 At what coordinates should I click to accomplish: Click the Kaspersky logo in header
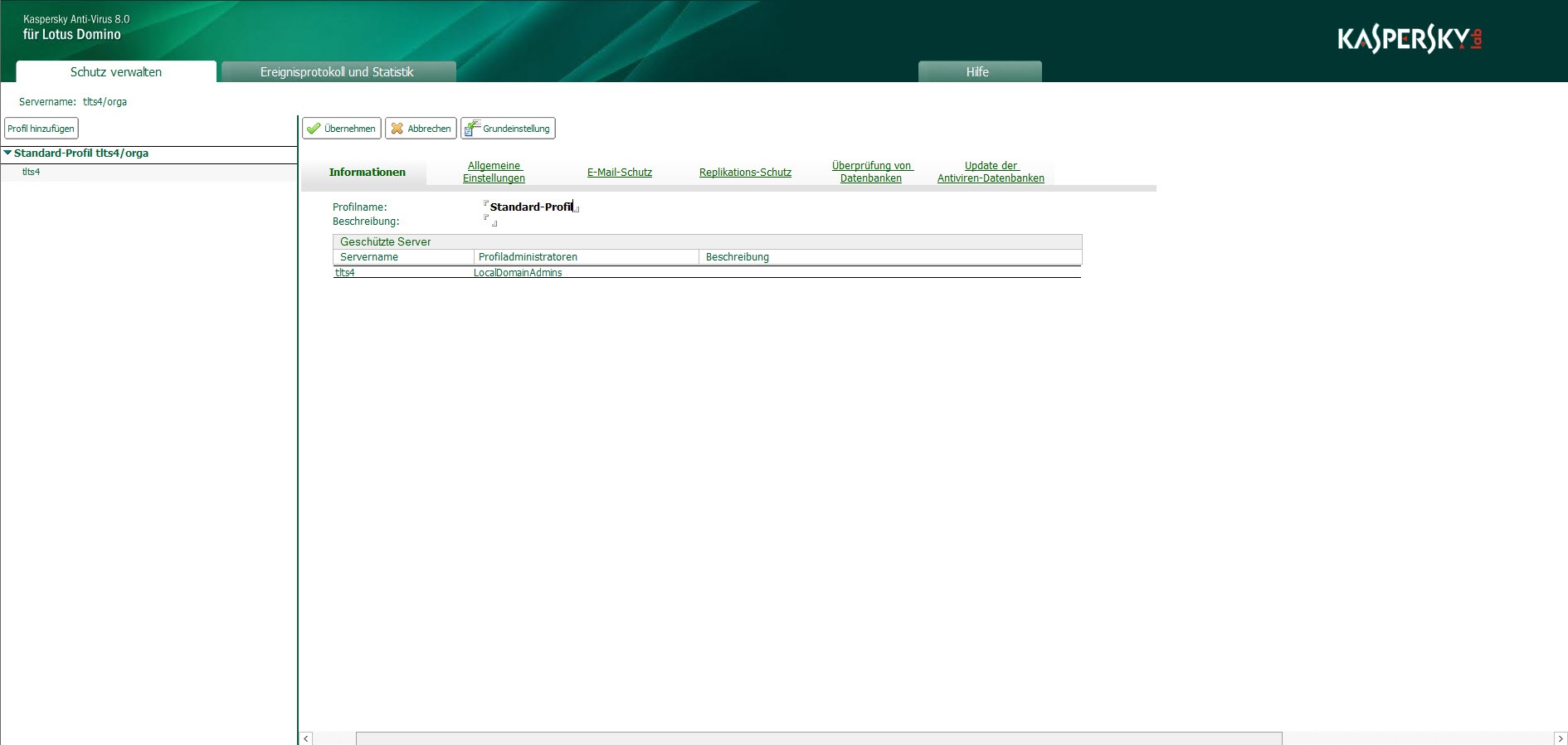tap(1409, 39)
